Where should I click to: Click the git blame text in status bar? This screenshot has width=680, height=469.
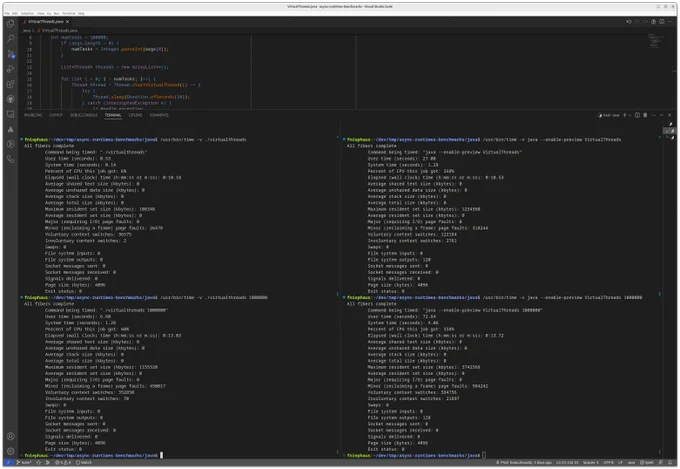[525, 462]
